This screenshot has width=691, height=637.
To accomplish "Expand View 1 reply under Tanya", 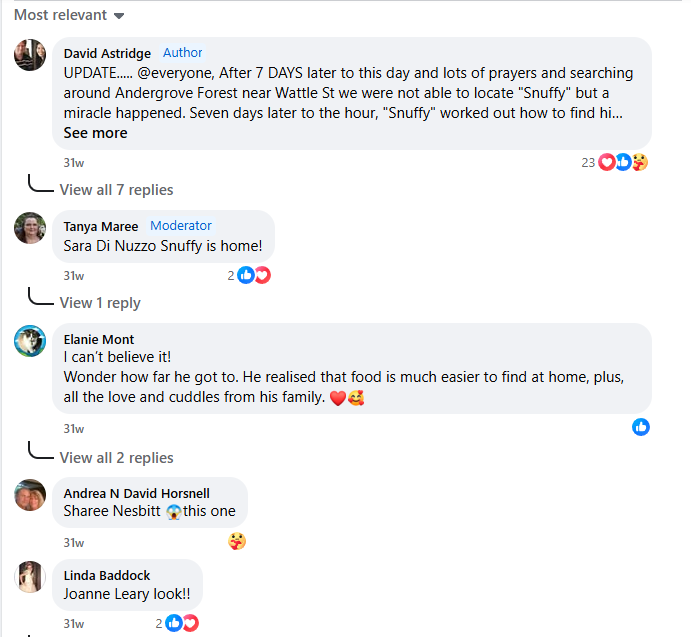I will coord(100,303).
